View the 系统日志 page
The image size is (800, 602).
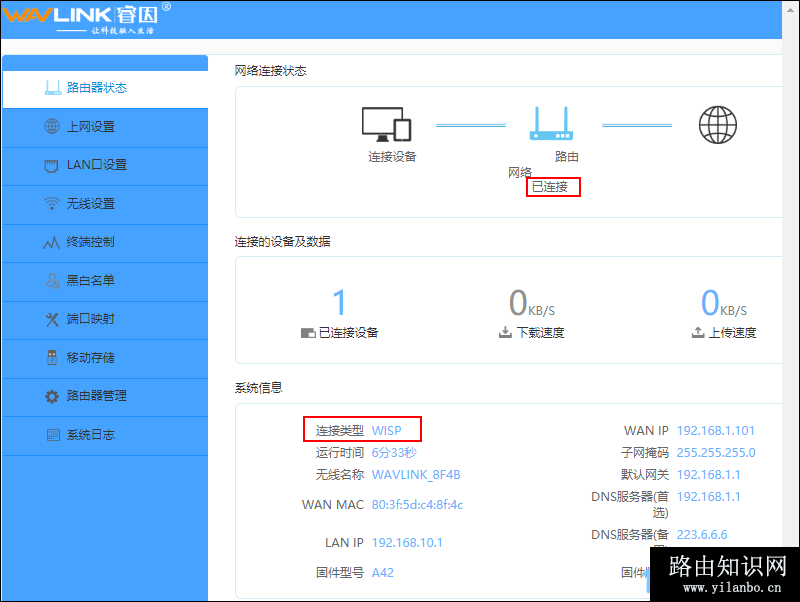105,435
